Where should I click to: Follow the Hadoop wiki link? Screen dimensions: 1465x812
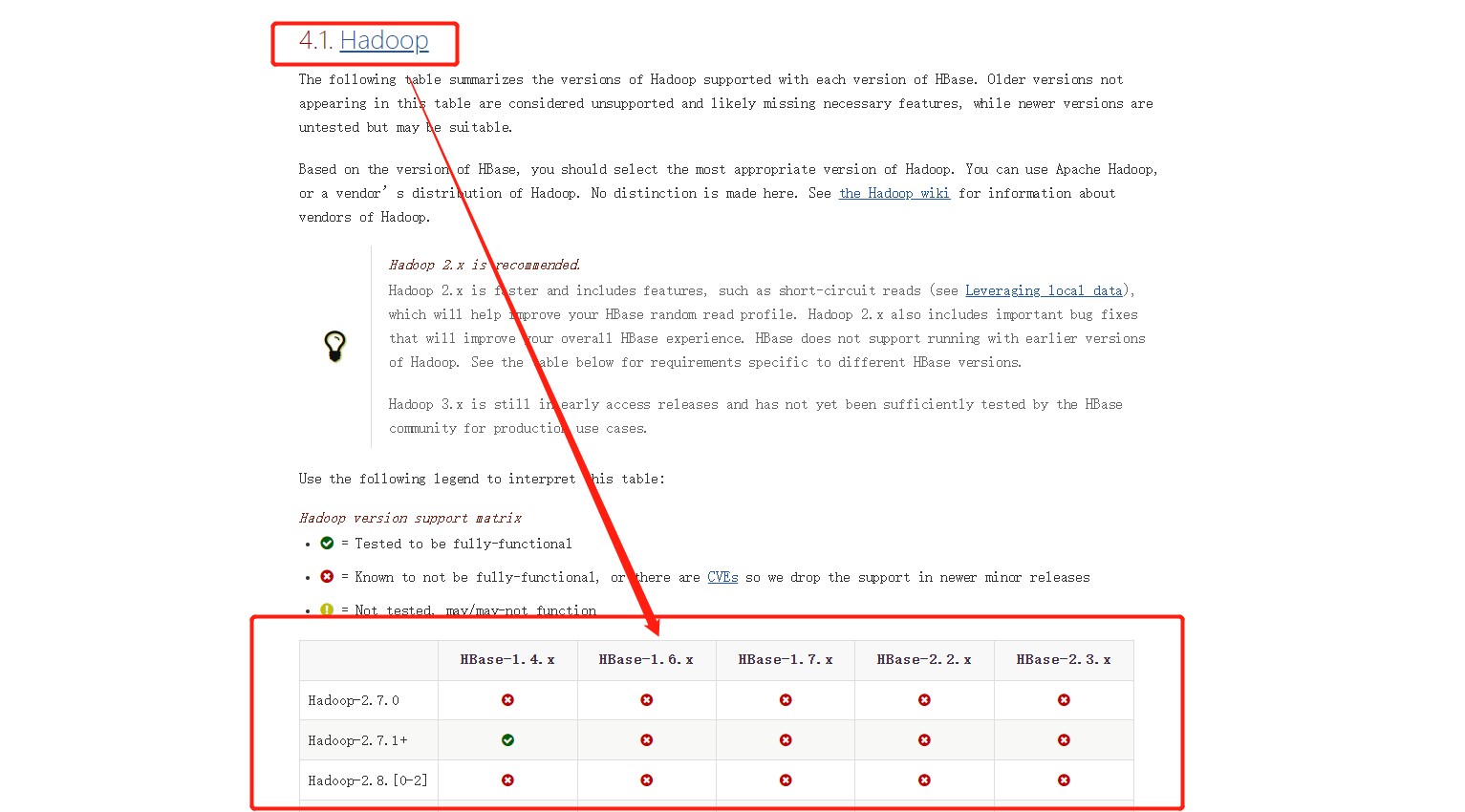[894, 193]
